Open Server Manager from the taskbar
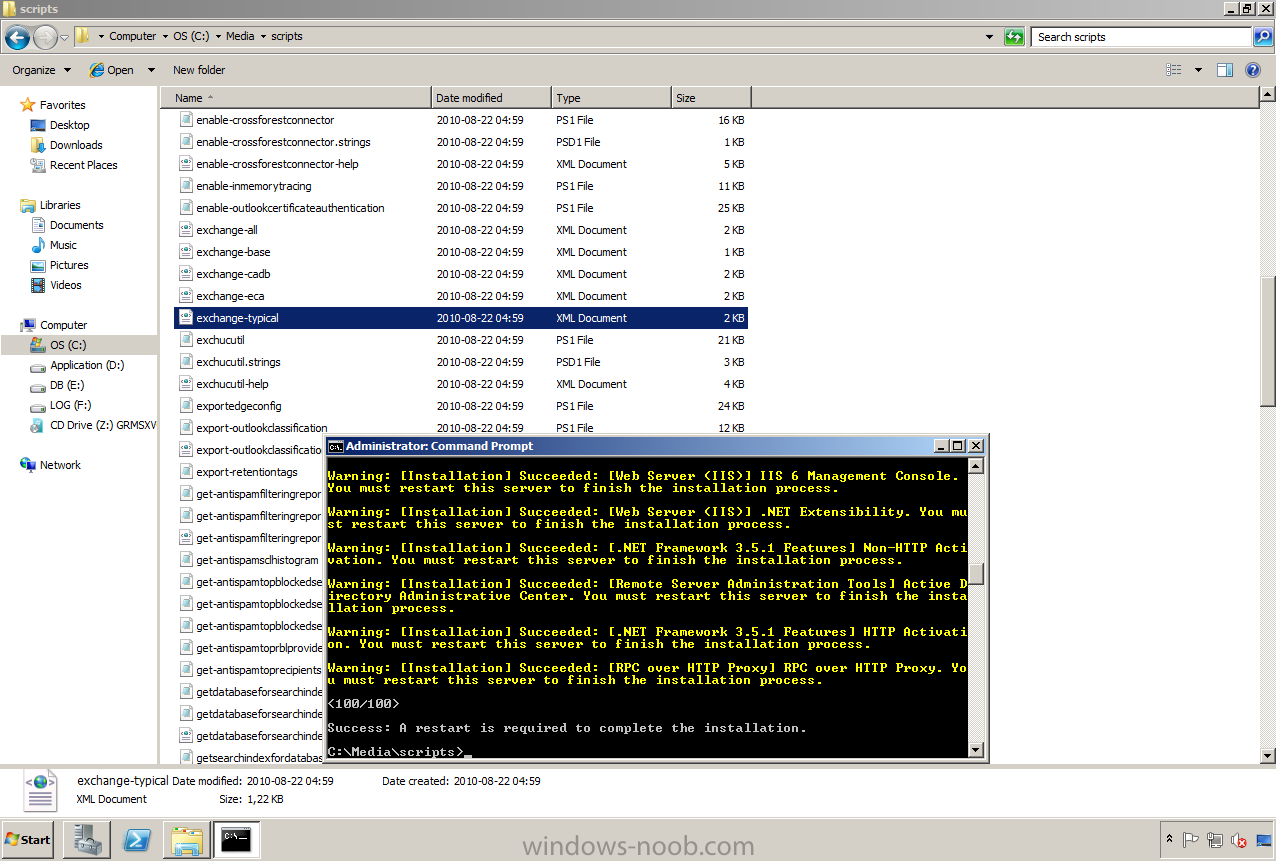The height and width of the screenshot is (861, 1276). tap(87, 840)
